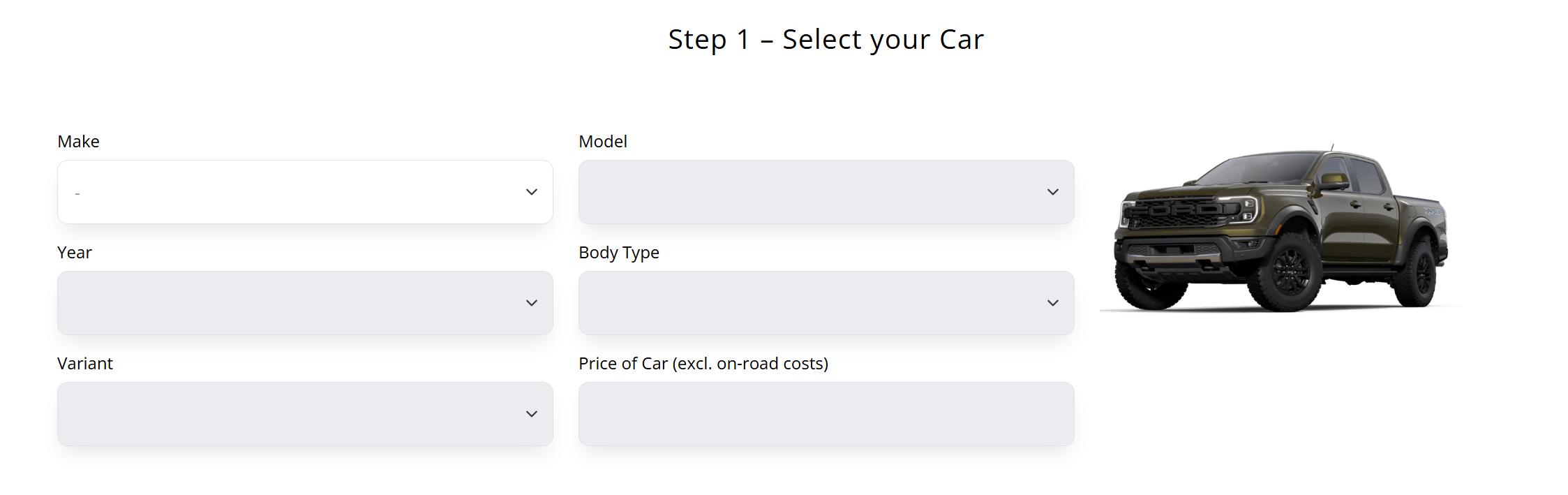This screenshot has width=1568, height=495.
Task: Click the "Price of Car (excl. on-road costs)" label
Action: coord(703,364)
